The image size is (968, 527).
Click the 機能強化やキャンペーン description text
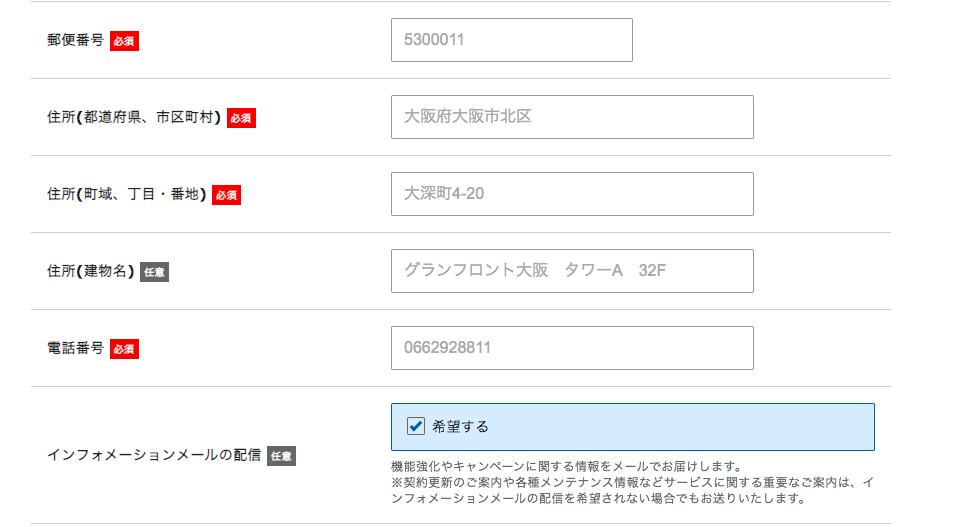[x=565, y=466]
